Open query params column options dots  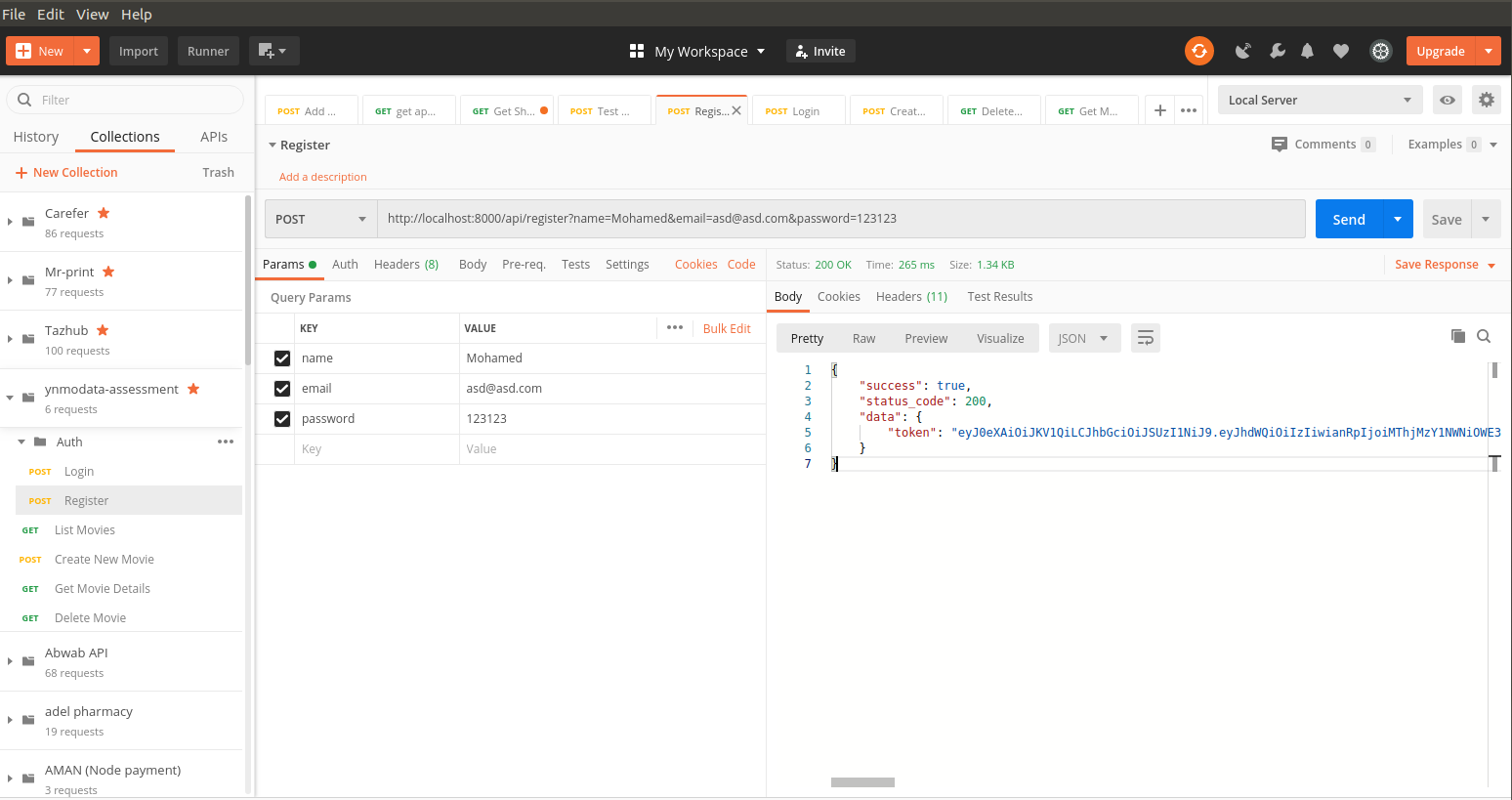click(x=675, y=327)
